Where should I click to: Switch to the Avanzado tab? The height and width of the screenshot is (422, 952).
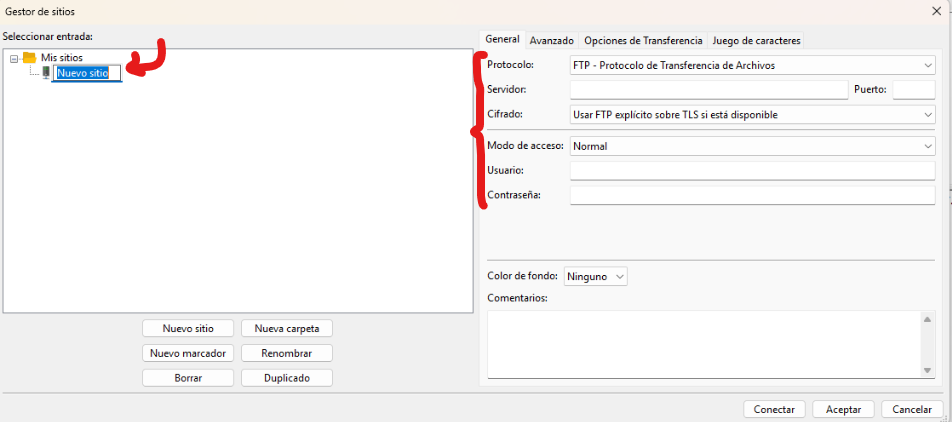551,41
